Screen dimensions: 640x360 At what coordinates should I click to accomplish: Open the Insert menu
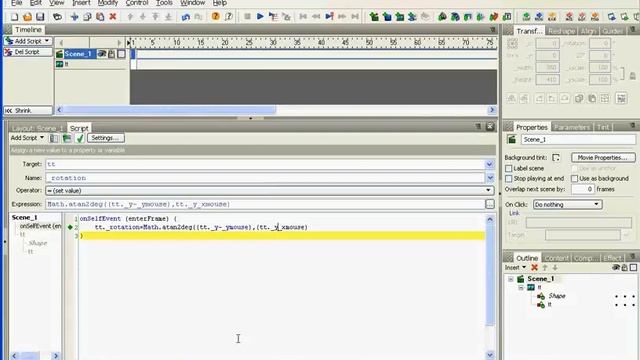coord(81,3)
